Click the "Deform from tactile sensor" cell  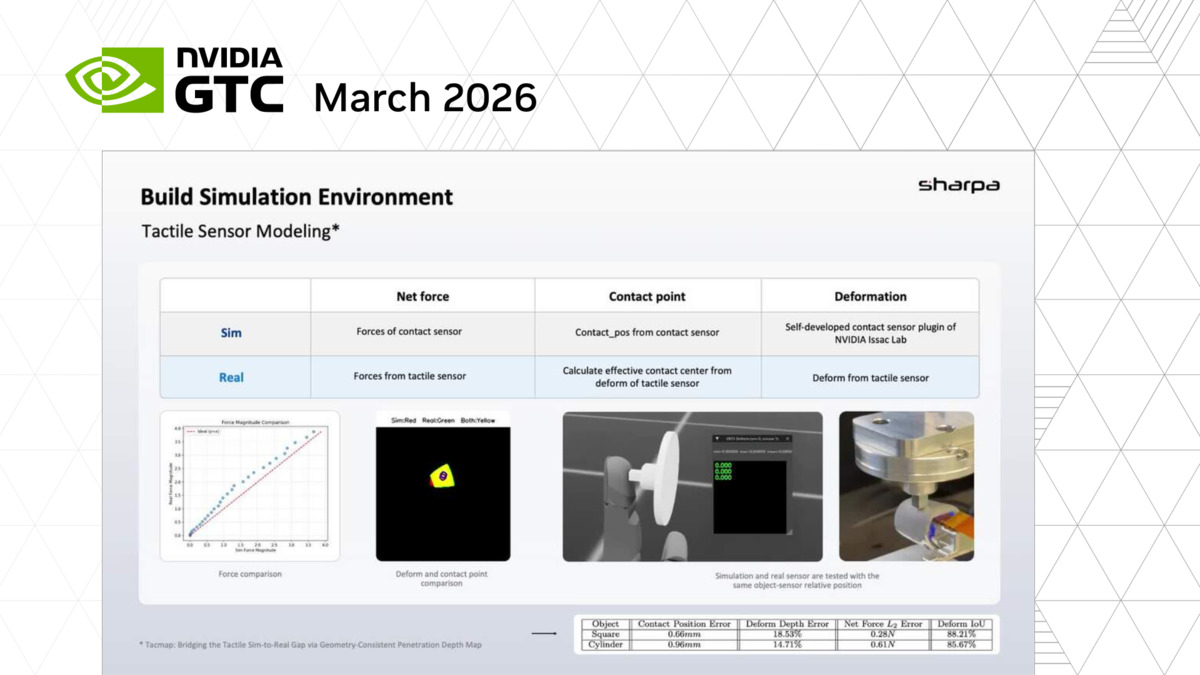[870, 377]
